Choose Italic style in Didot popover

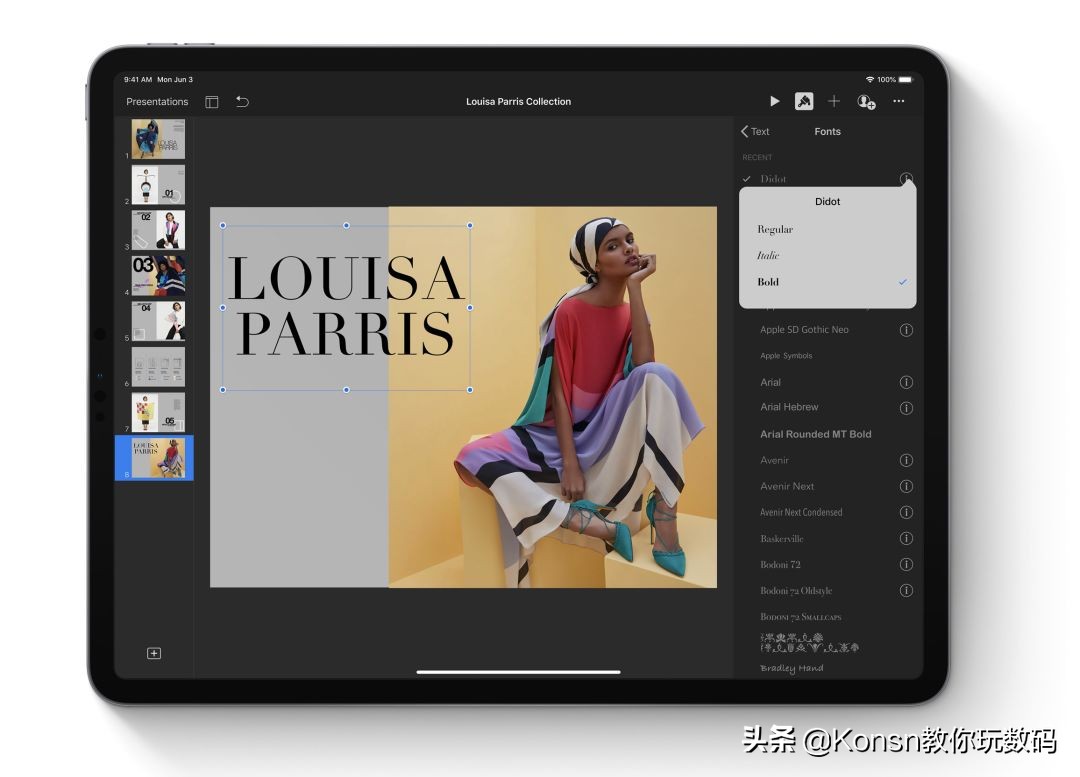tap(768, 255)
